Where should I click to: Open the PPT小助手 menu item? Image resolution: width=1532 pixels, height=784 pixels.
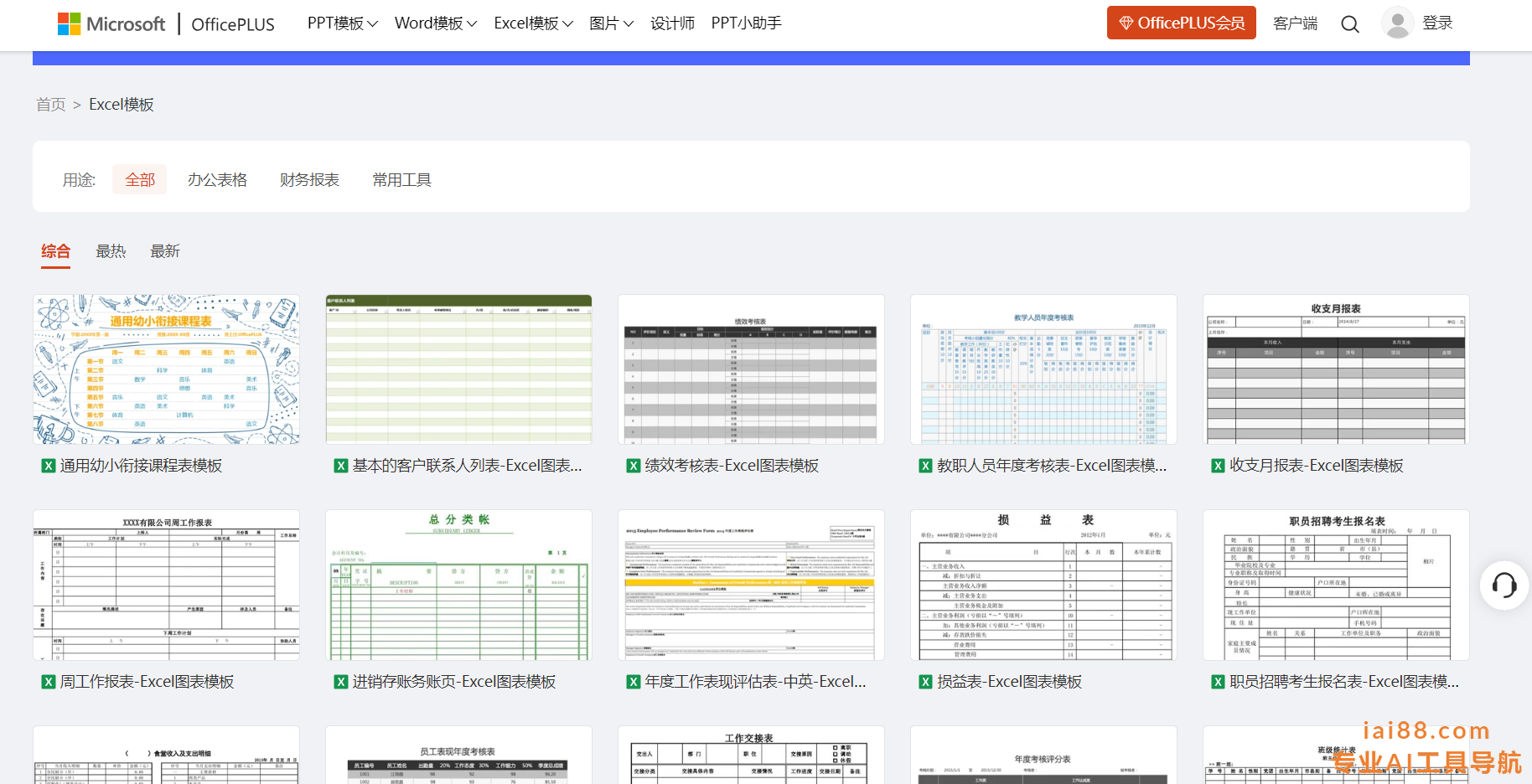pyautogui.click(x=746, y=23)
